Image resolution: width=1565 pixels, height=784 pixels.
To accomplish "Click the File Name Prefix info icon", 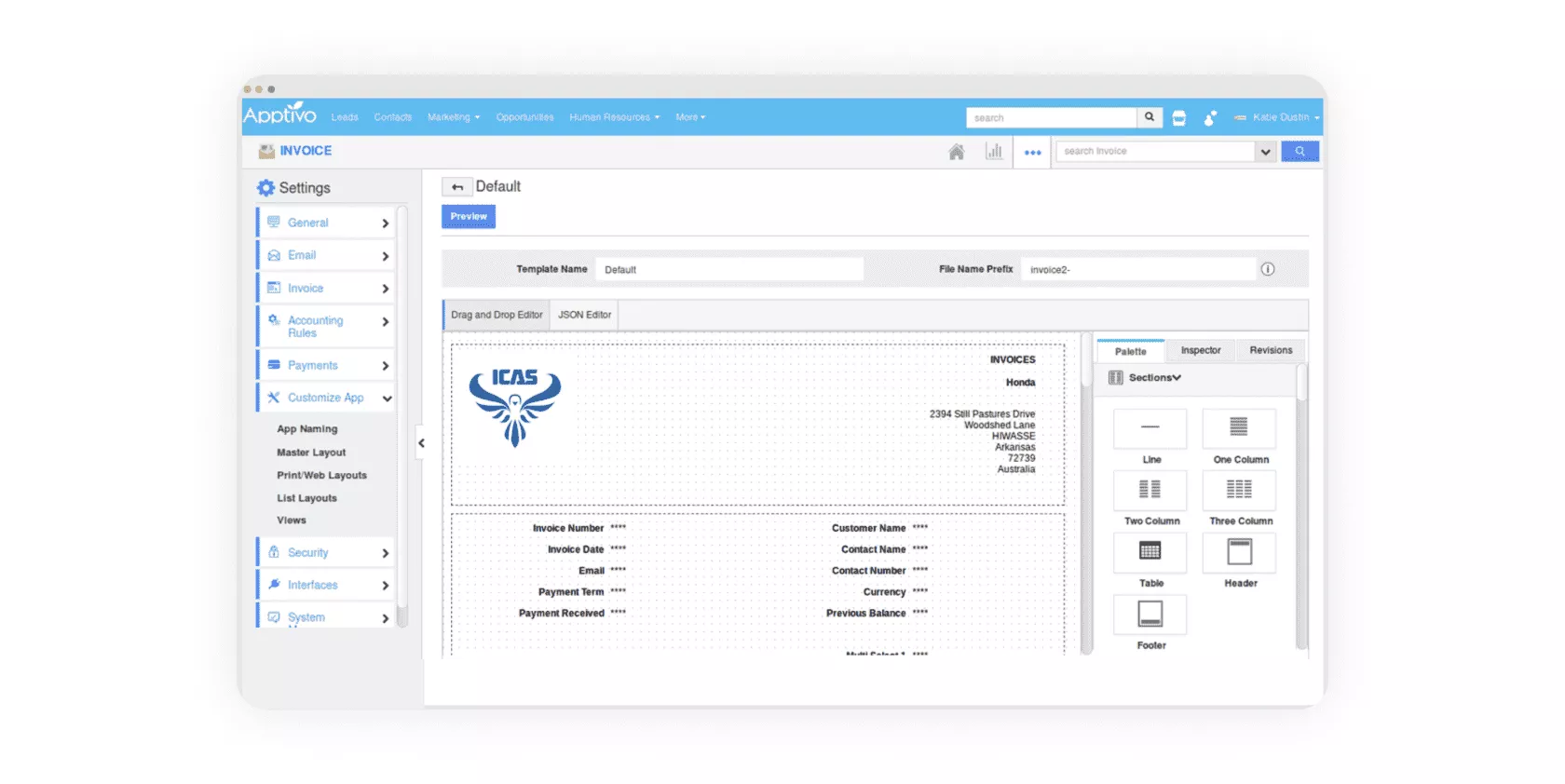I will pos(1268,269).
